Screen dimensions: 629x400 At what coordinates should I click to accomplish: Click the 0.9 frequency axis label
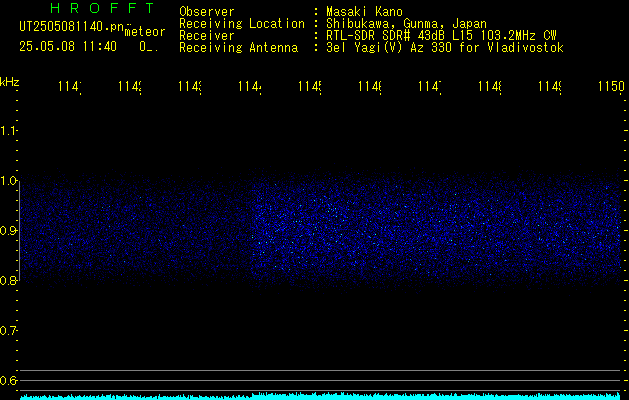[x=9, y=231]
